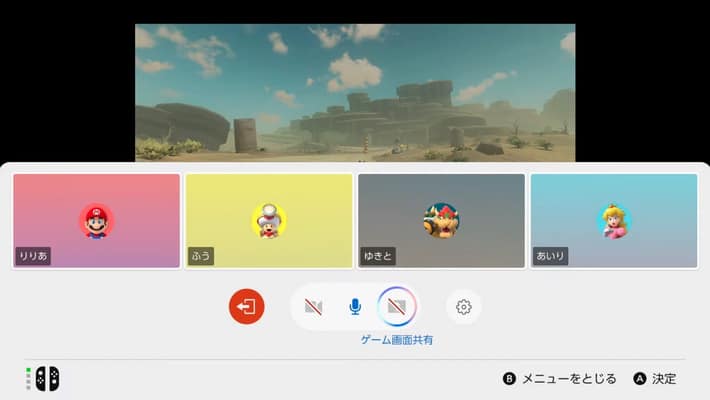Select the ふう name label
Screen dimensions: 710x400
pos(201,256)
